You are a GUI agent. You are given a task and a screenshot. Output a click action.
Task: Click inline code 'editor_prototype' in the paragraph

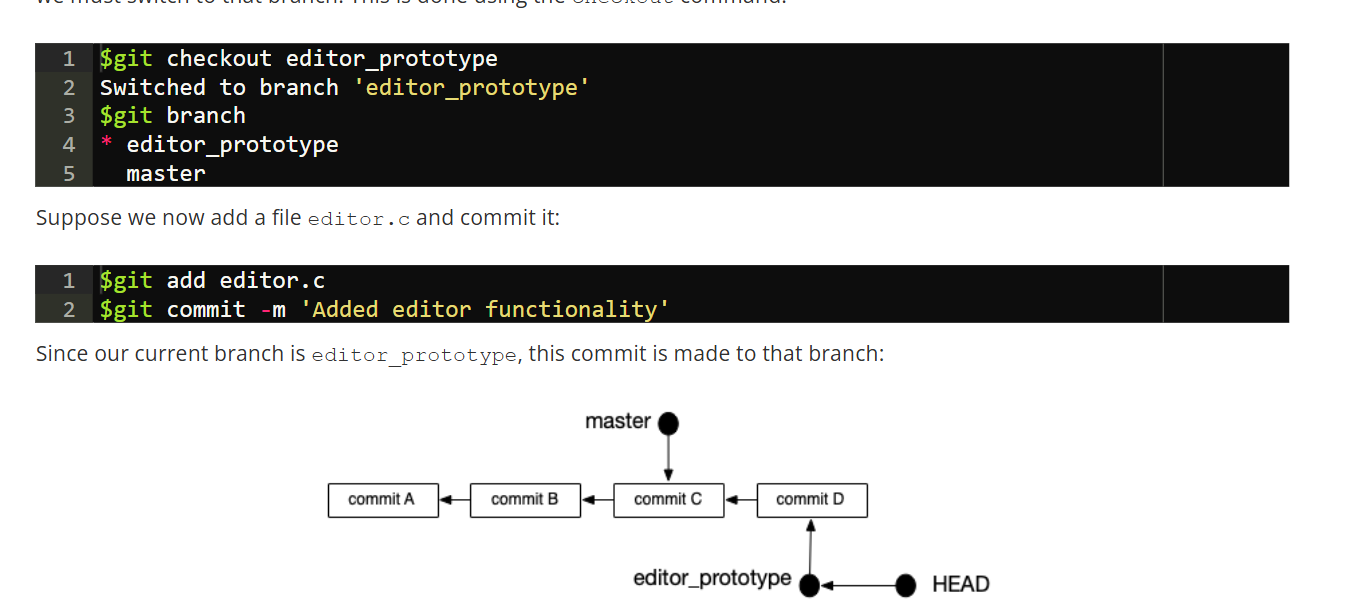[414, 355]
